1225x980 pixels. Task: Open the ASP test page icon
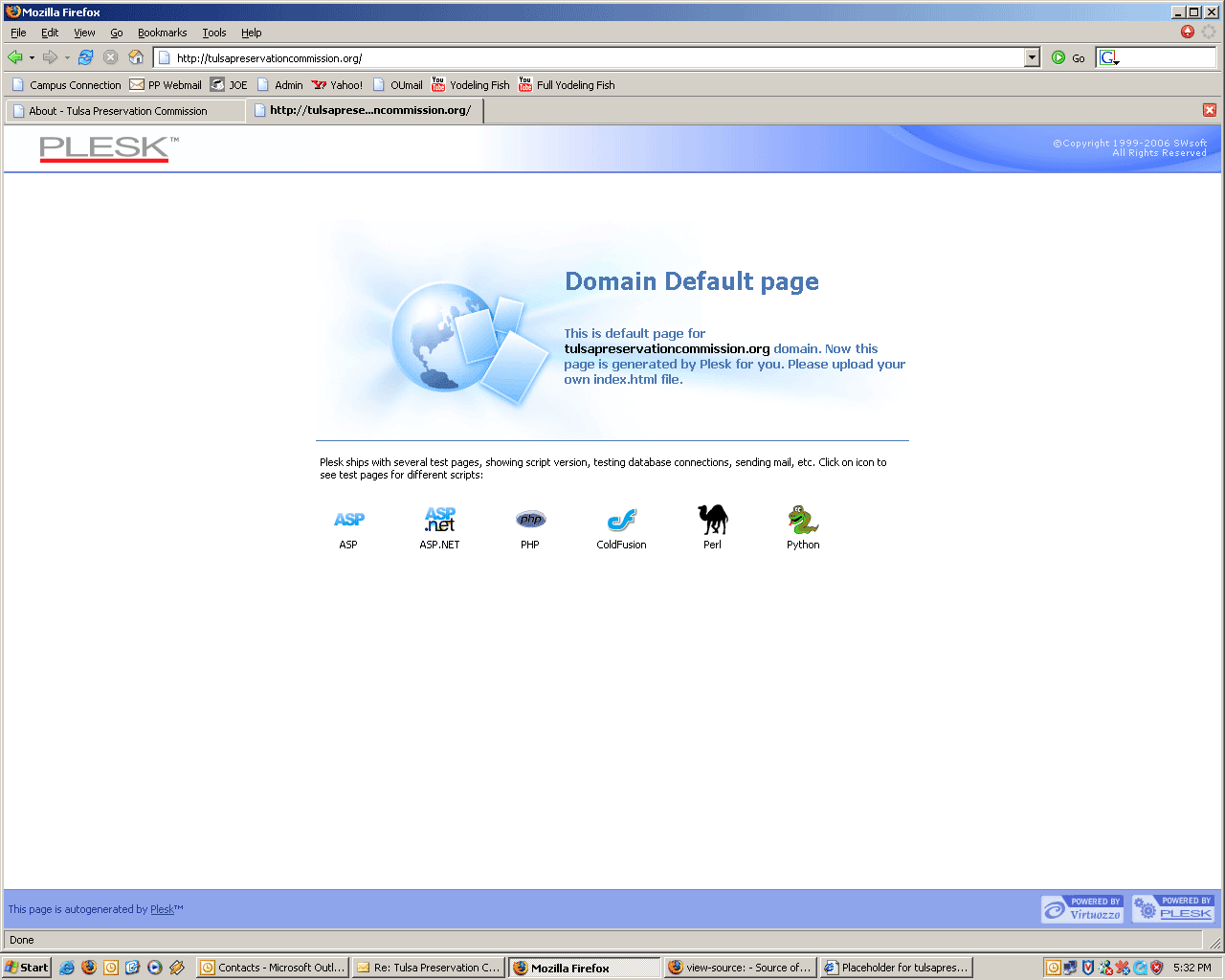(x=348, y=520)
